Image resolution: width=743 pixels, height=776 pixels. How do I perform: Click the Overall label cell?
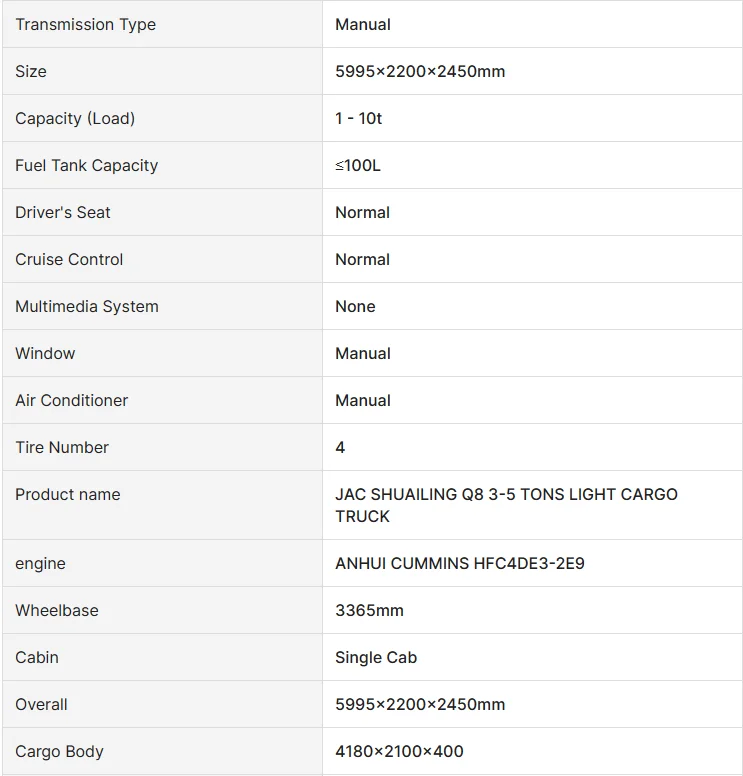point(42,704)
